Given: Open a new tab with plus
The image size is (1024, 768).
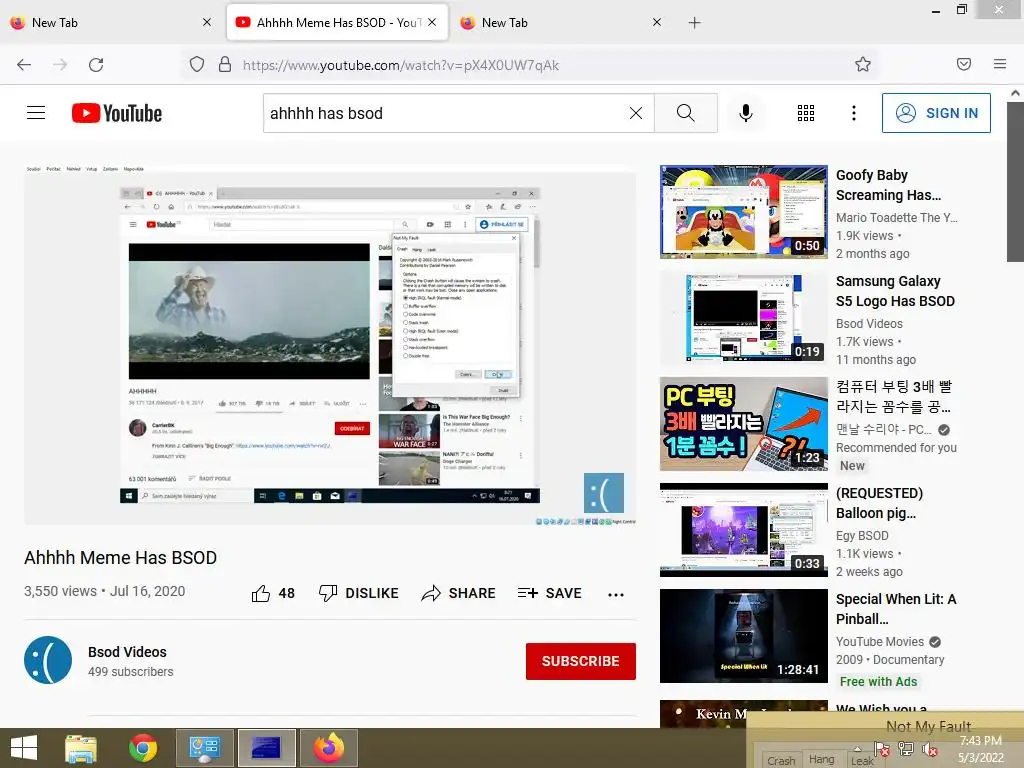Looking at the screenshot, I should [694, 23].
